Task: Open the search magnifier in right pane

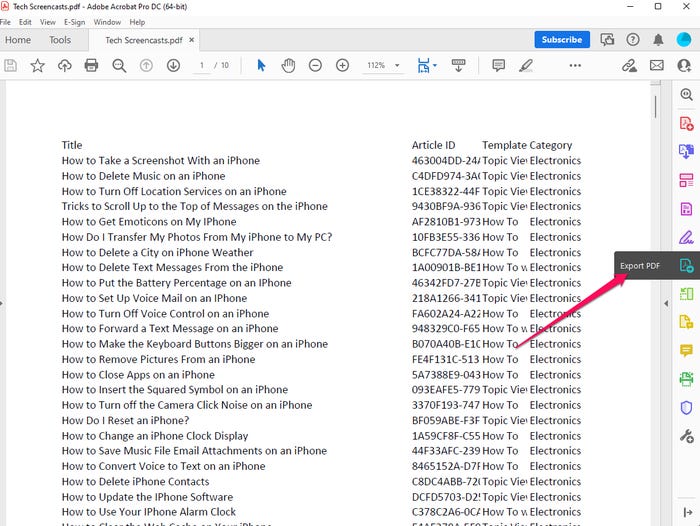Action: point(687,94)
